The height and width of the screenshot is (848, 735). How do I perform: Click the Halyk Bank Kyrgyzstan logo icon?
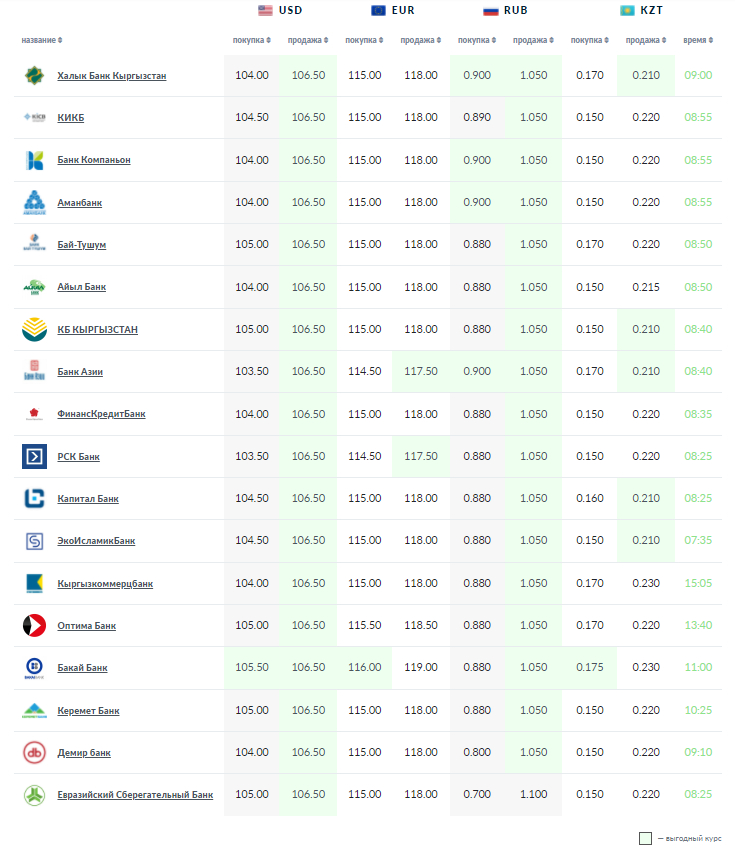click(34, 75)
